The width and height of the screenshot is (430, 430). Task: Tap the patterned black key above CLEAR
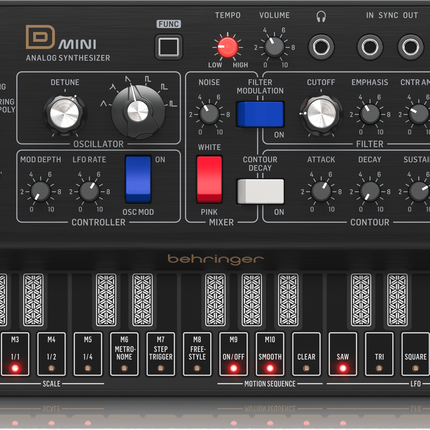click(288, 300)
